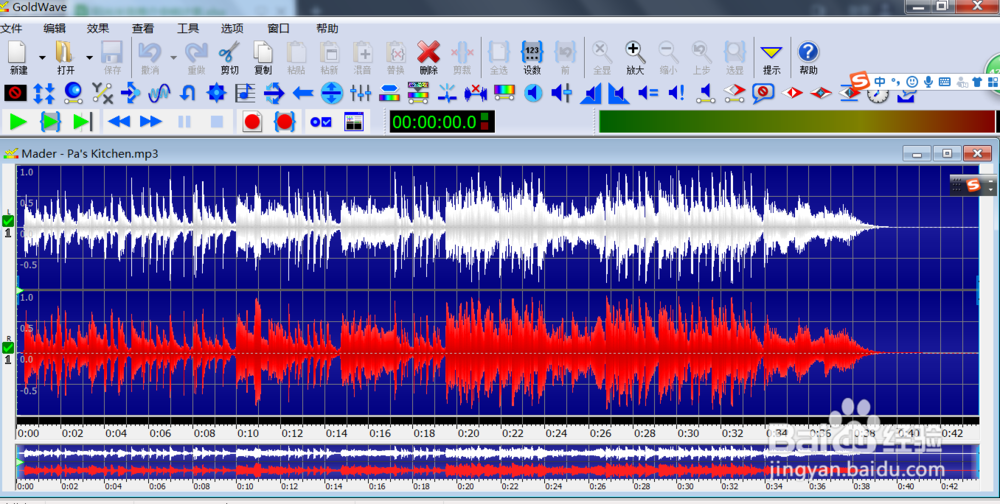This screenshot has width=1000, height=504.
Task: Click the speech bubble with red prohibition icon
Action: point(763,93)
